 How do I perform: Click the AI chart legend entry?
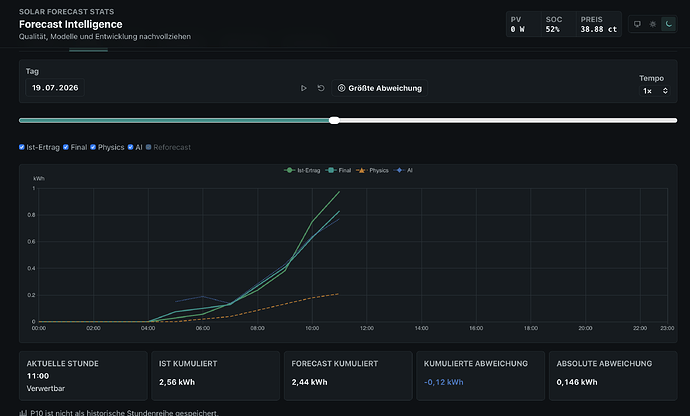pos(403,170)
